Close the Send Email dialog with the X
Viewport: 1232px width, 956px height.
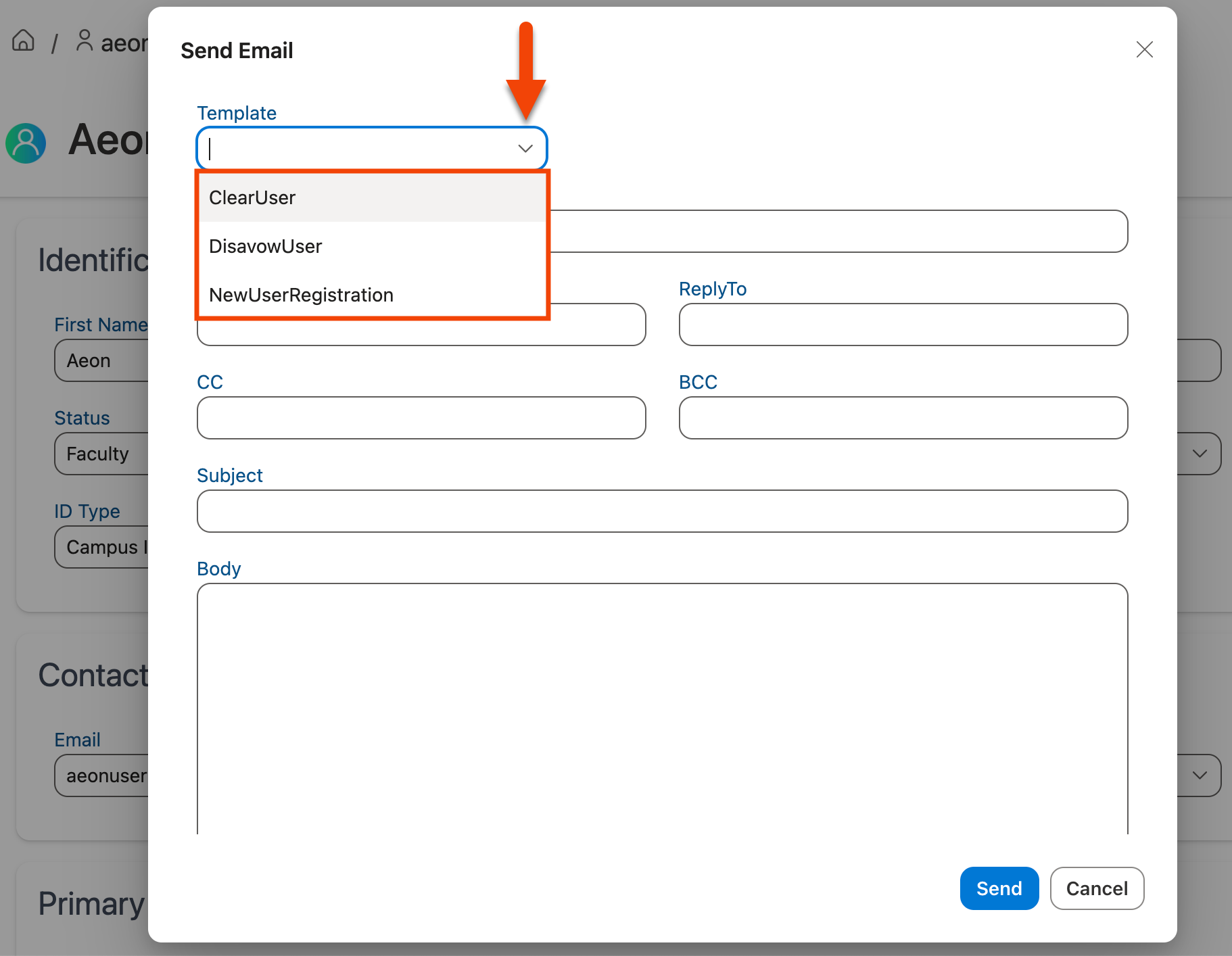pyautogui.click(x=1144, y=49)
